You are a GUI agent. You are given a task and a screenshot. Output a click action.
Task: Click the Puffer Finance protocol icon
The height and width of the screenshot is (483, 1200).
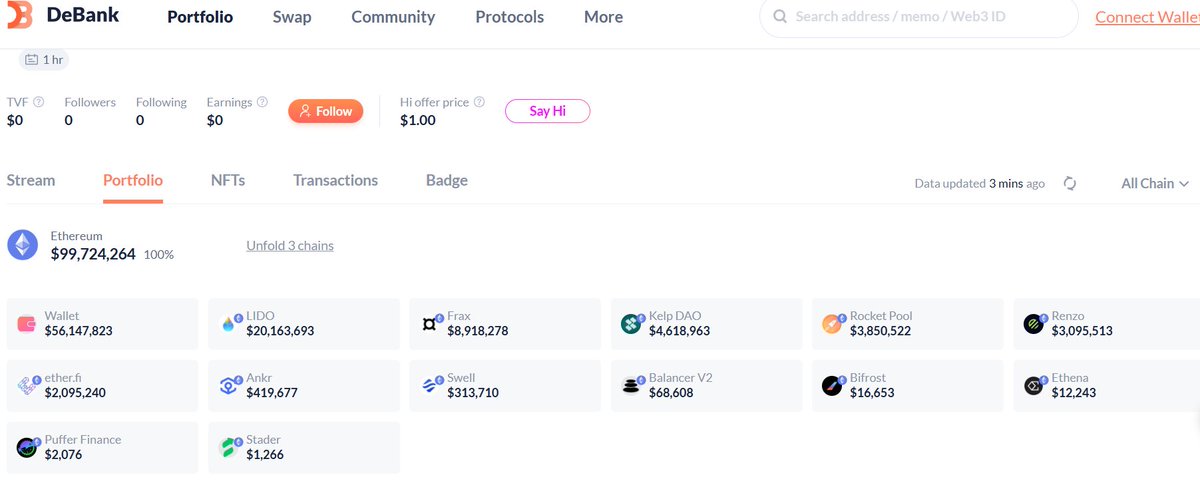tap(27, 448)
